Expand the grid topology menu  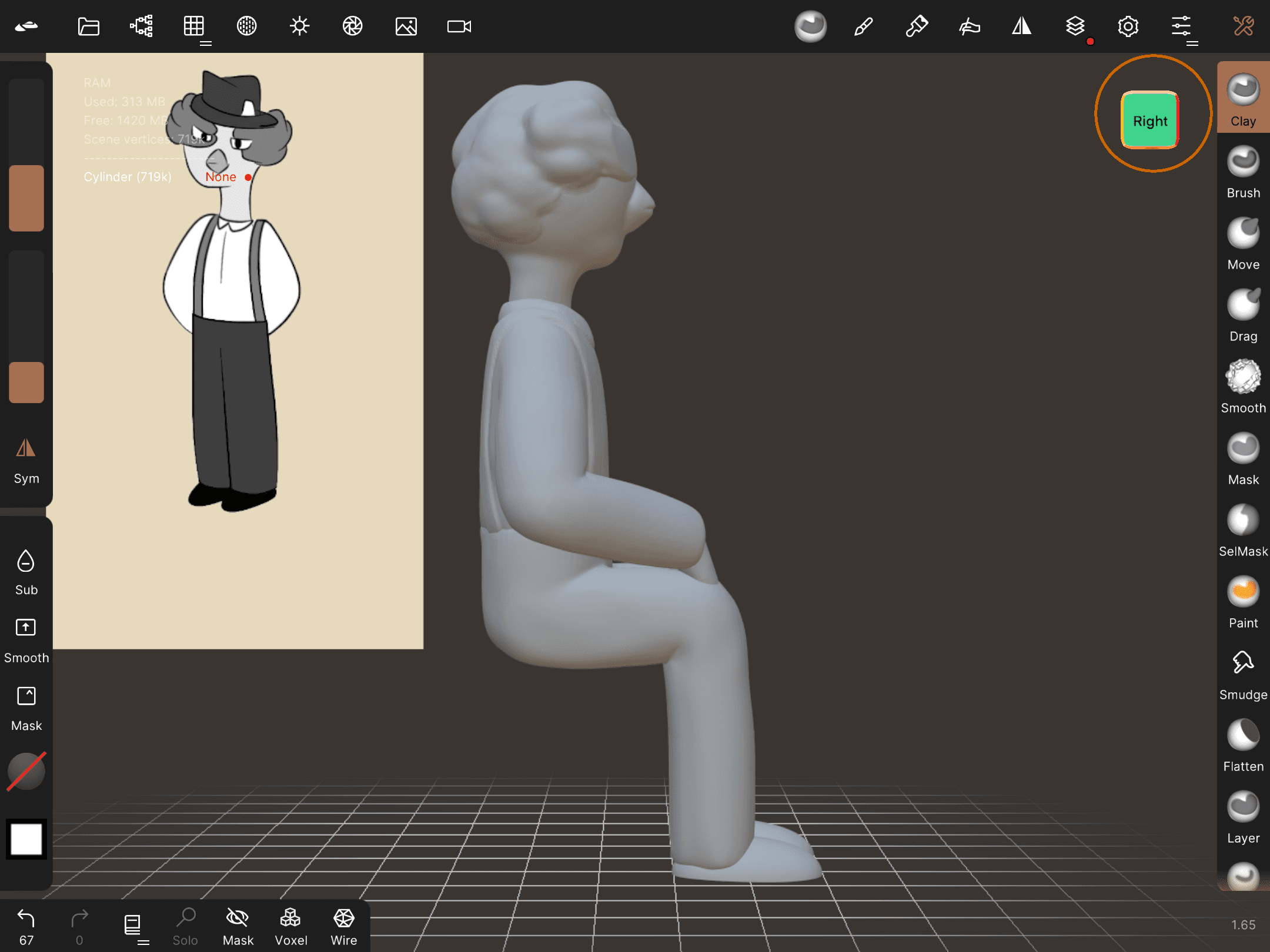click(194, 26)
